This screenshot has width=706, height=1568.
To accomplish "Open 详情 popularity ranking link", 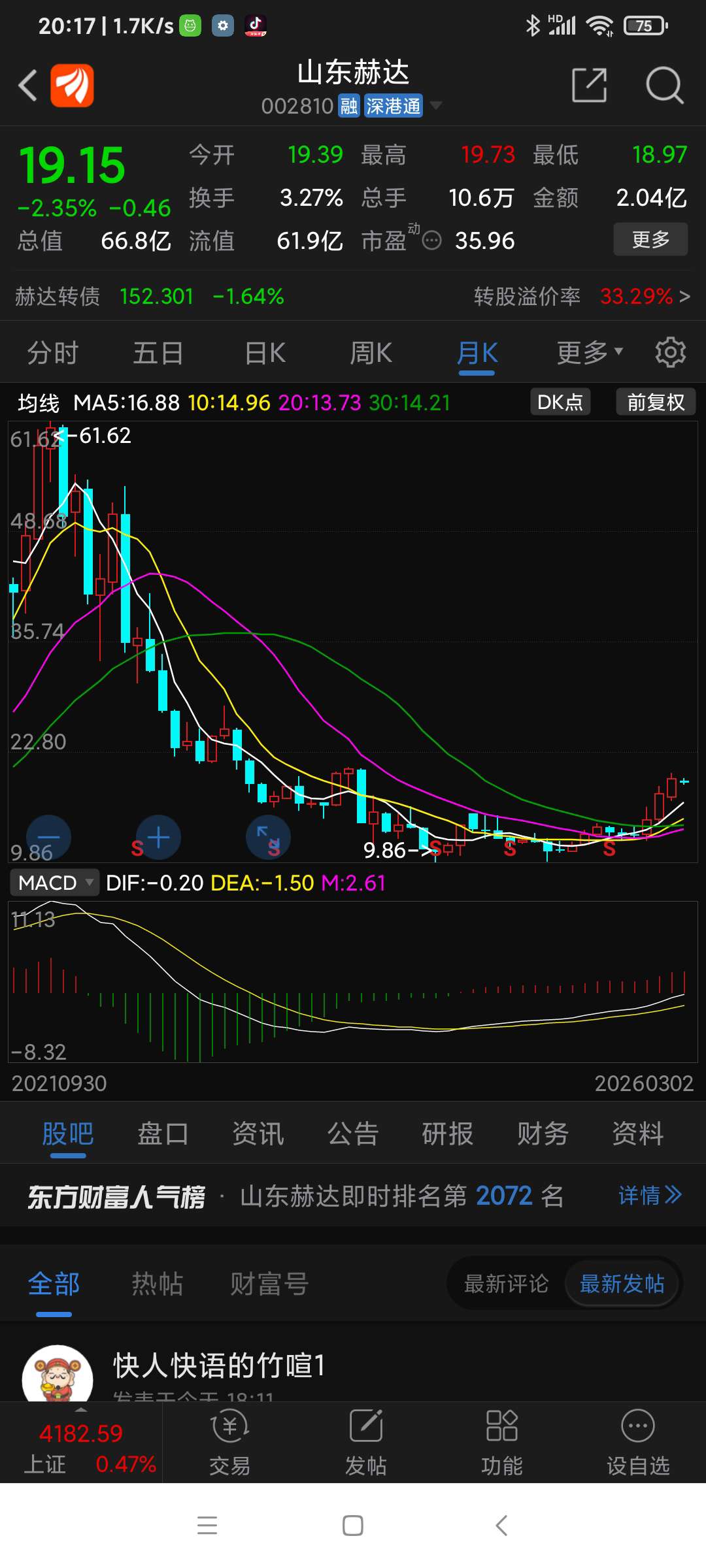I will click(650, 1196).
